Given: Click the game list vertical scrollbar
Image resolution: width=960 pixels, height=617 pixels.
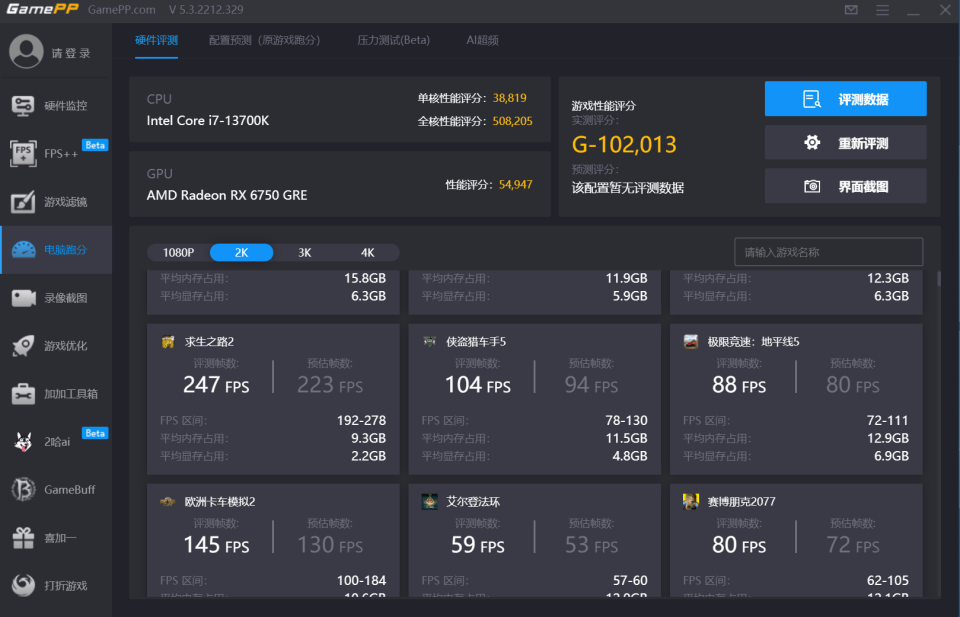Looking at the screenshot, I should (939, 280).
